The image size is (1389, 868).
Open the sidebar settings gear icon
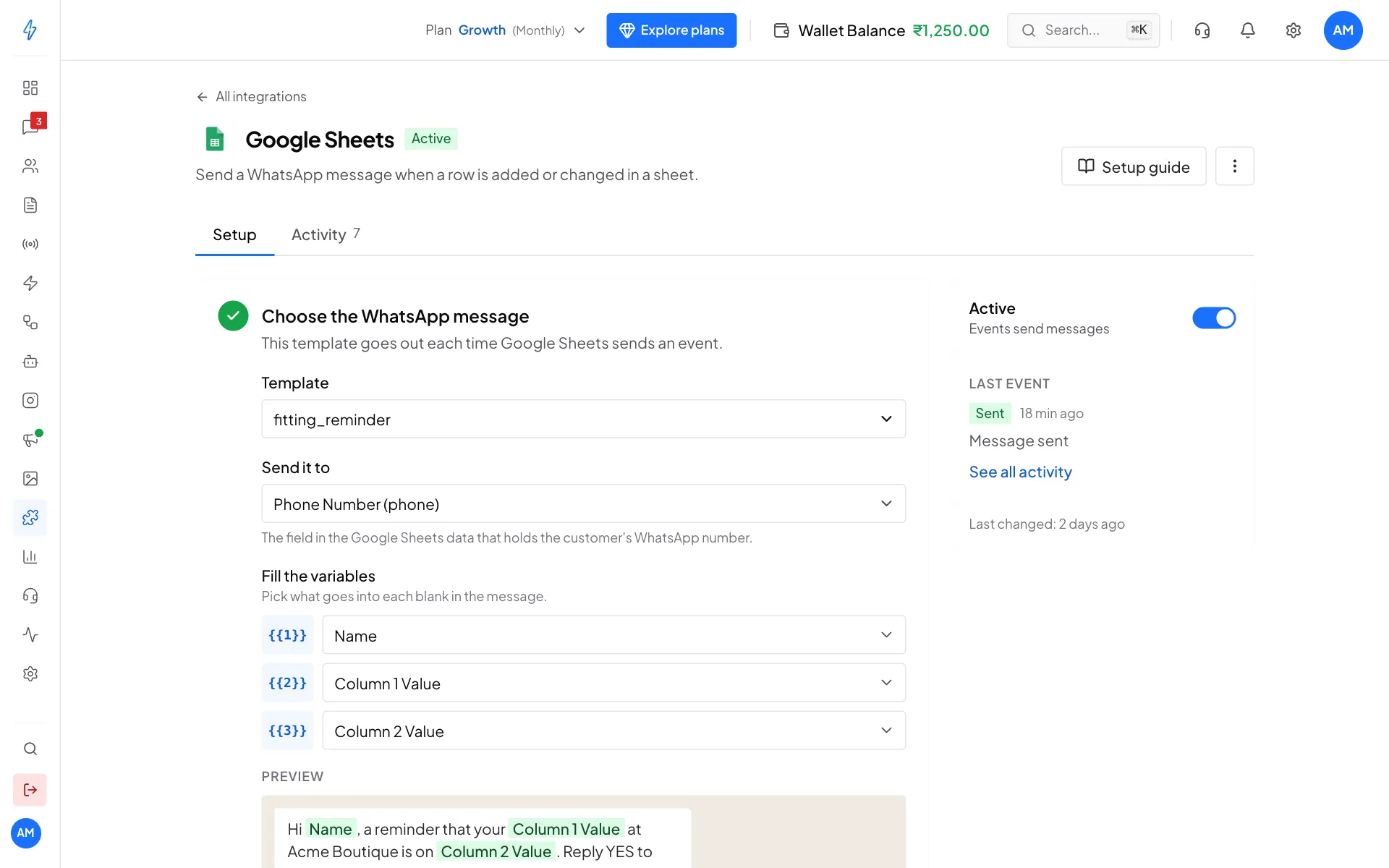coord(30,673)
